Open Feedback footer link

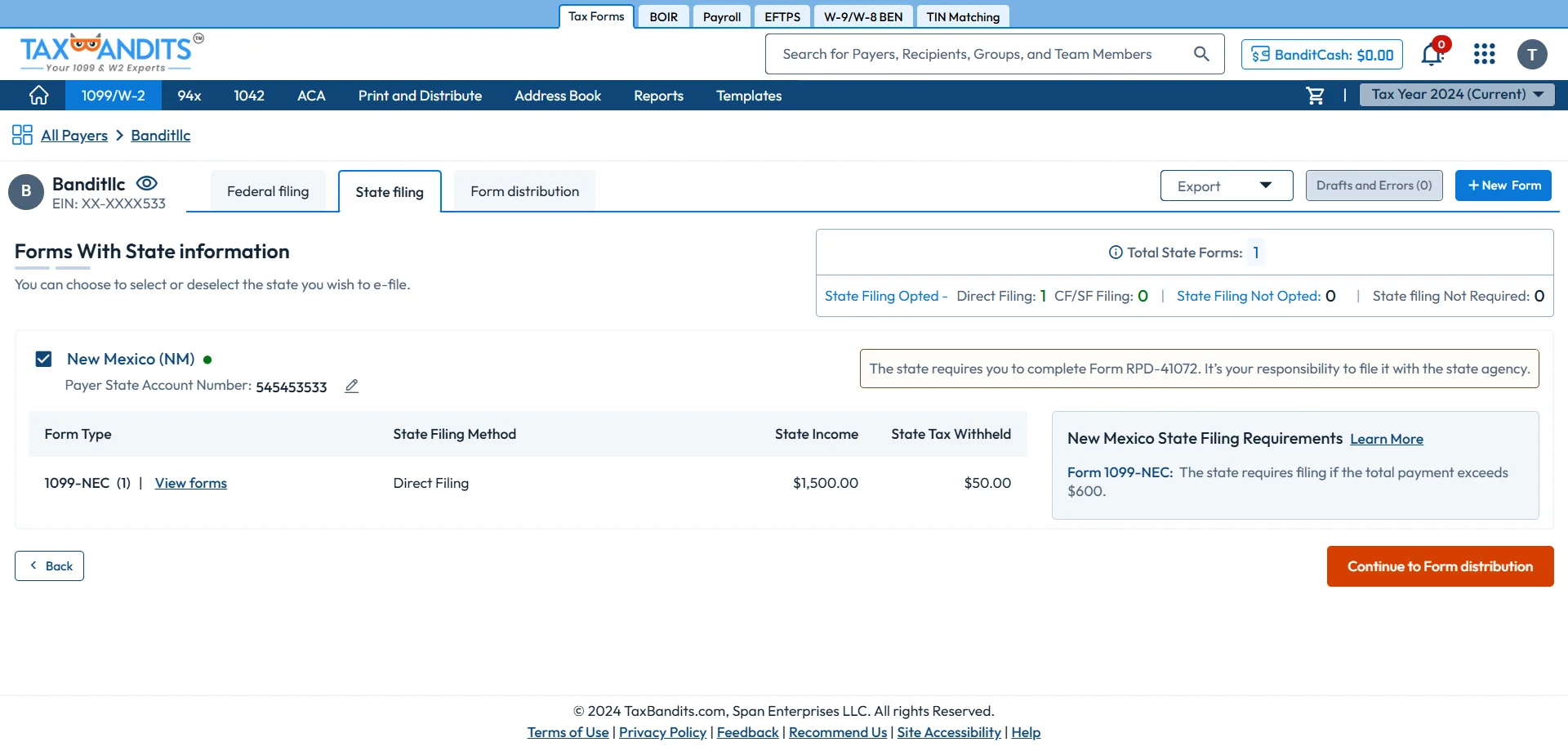(x=747, y=732)
